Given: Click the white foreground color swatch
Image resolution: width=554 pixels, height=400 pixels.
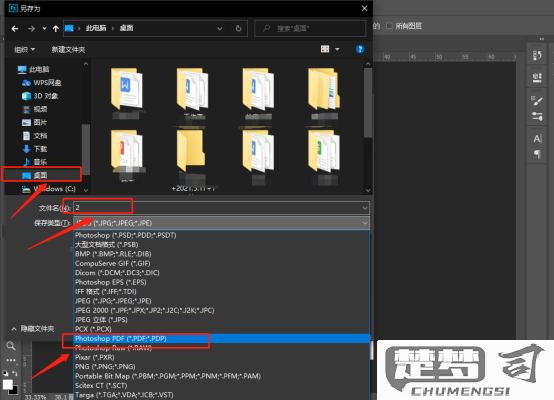Looking at the screenshot, I should tap(7, 384).
